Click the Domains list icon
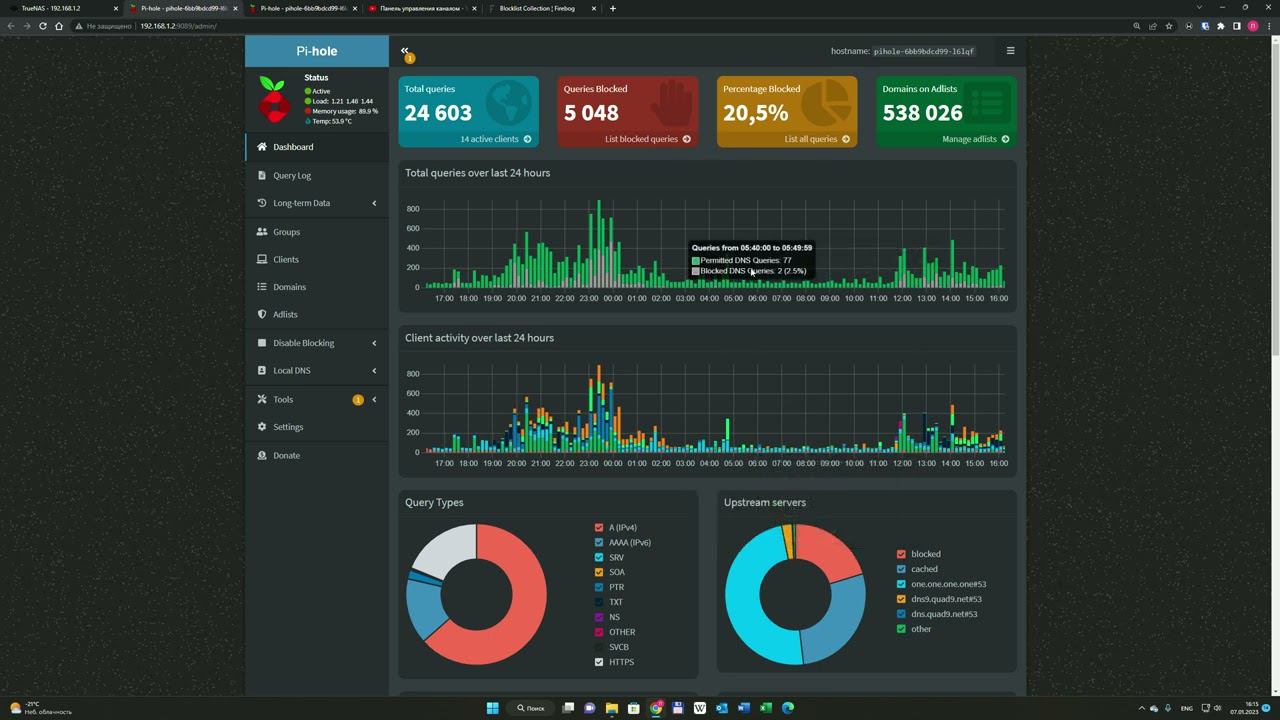This screenshot has width=1280, height=720. click(x=262, y=287)
